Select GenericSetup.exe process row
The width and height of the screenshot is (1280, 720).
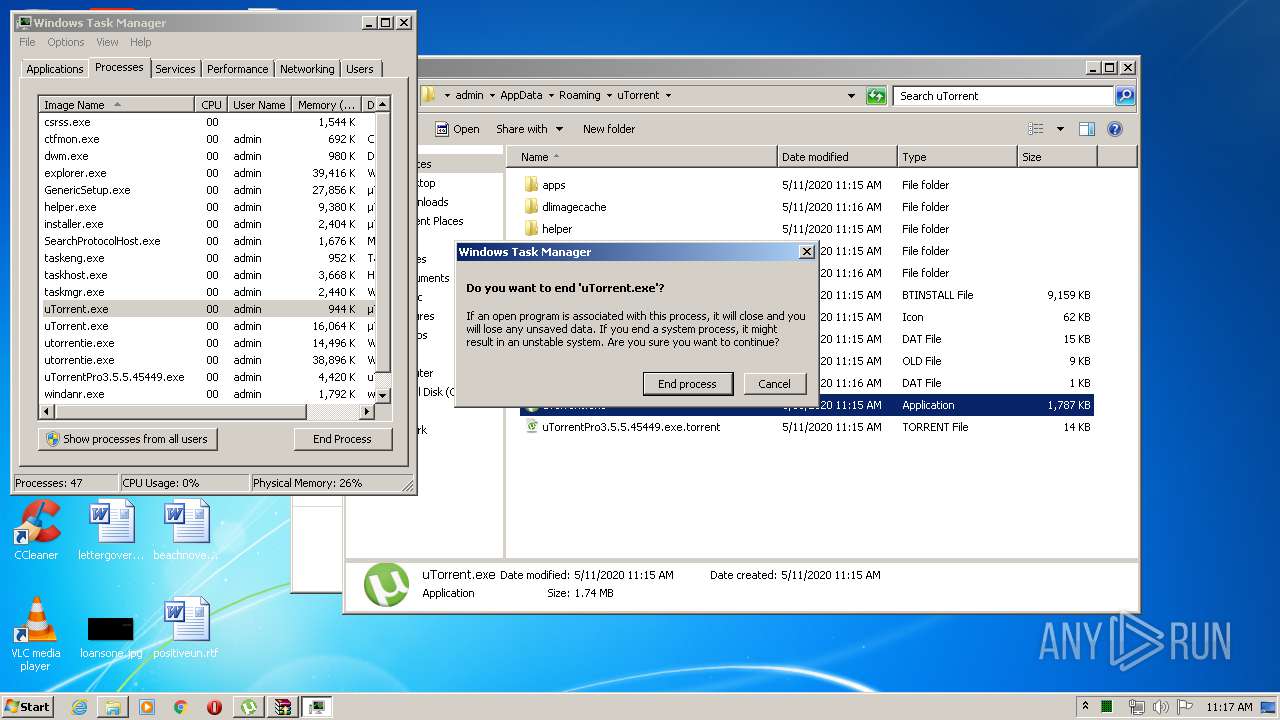click(x=207, y=190)
